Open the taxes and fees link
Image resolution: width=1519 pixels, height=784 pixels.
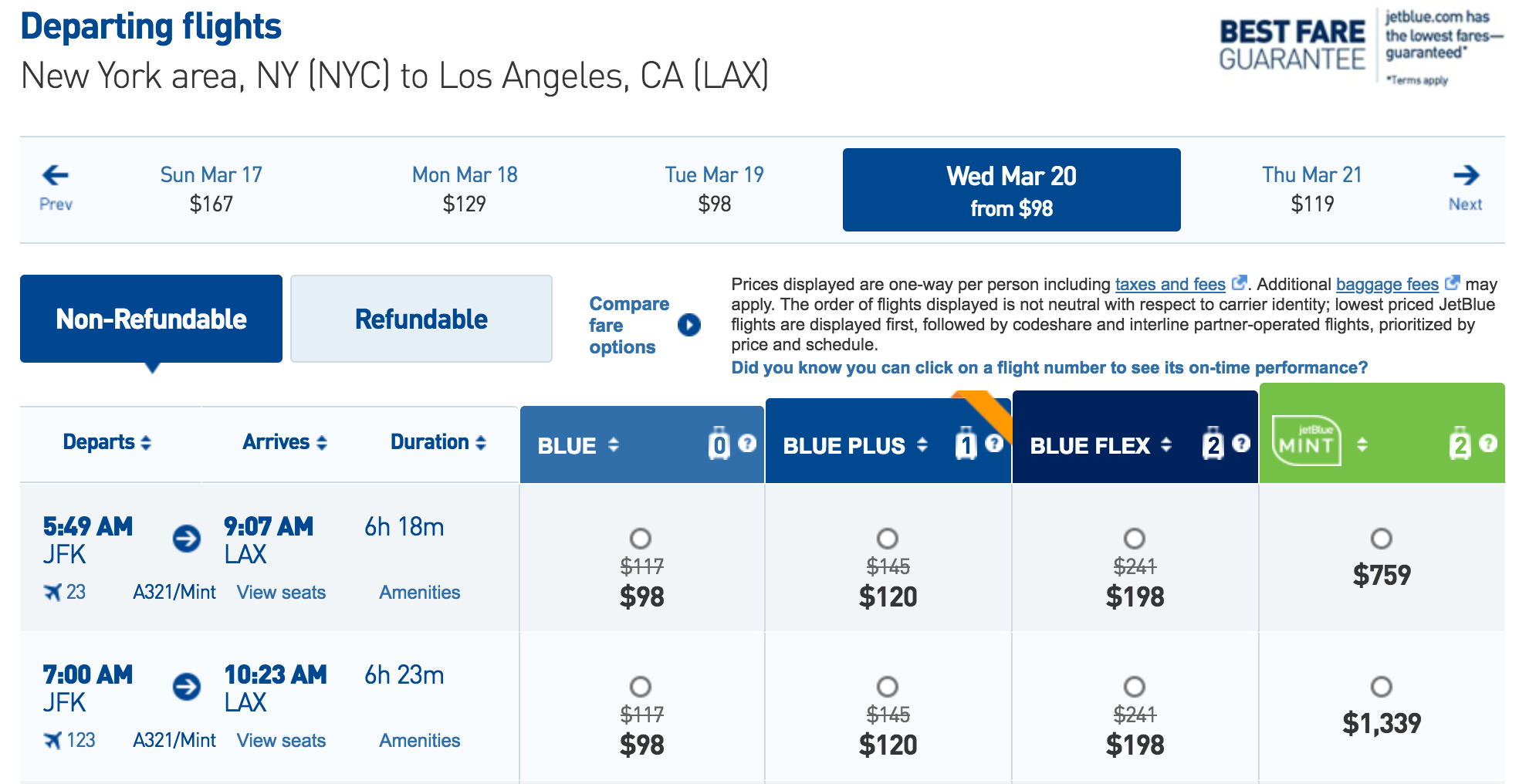(1169, 284)
